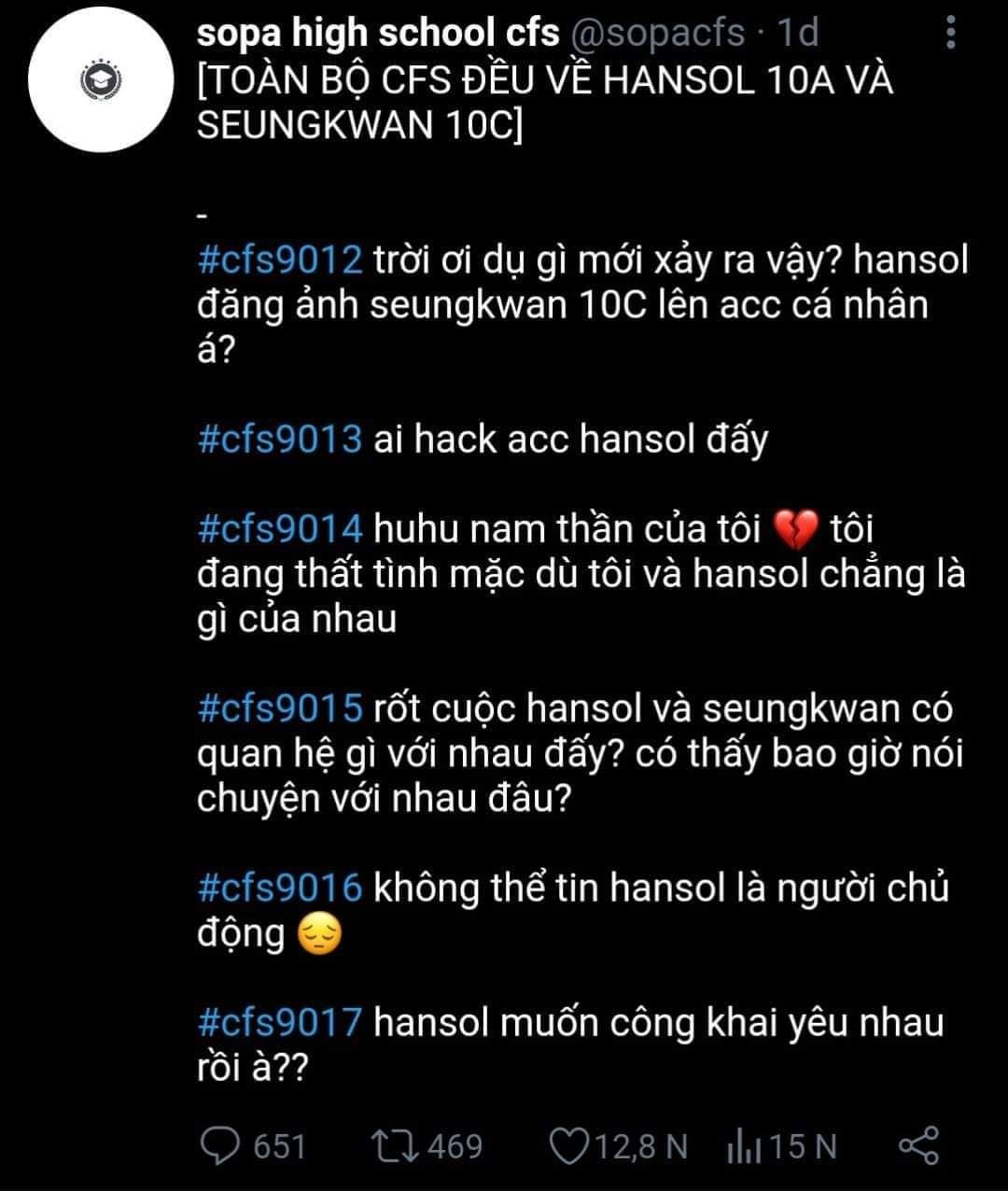Visit the @sopacfs handle

656,34
